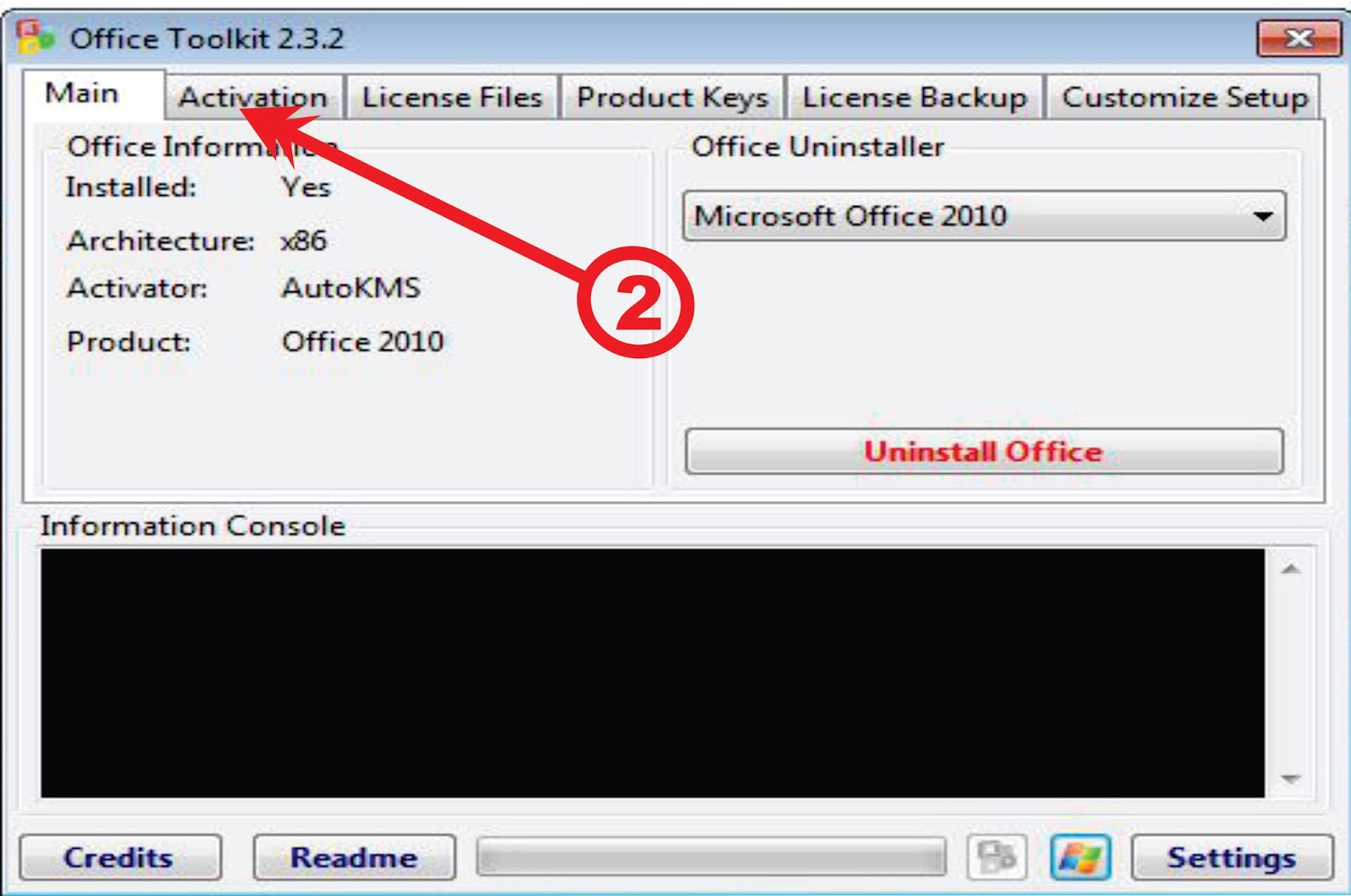The height and width of the screenshot is (896, 1351).
Task: Click inside the black Information Console area
Action: (x=652, y=673)
